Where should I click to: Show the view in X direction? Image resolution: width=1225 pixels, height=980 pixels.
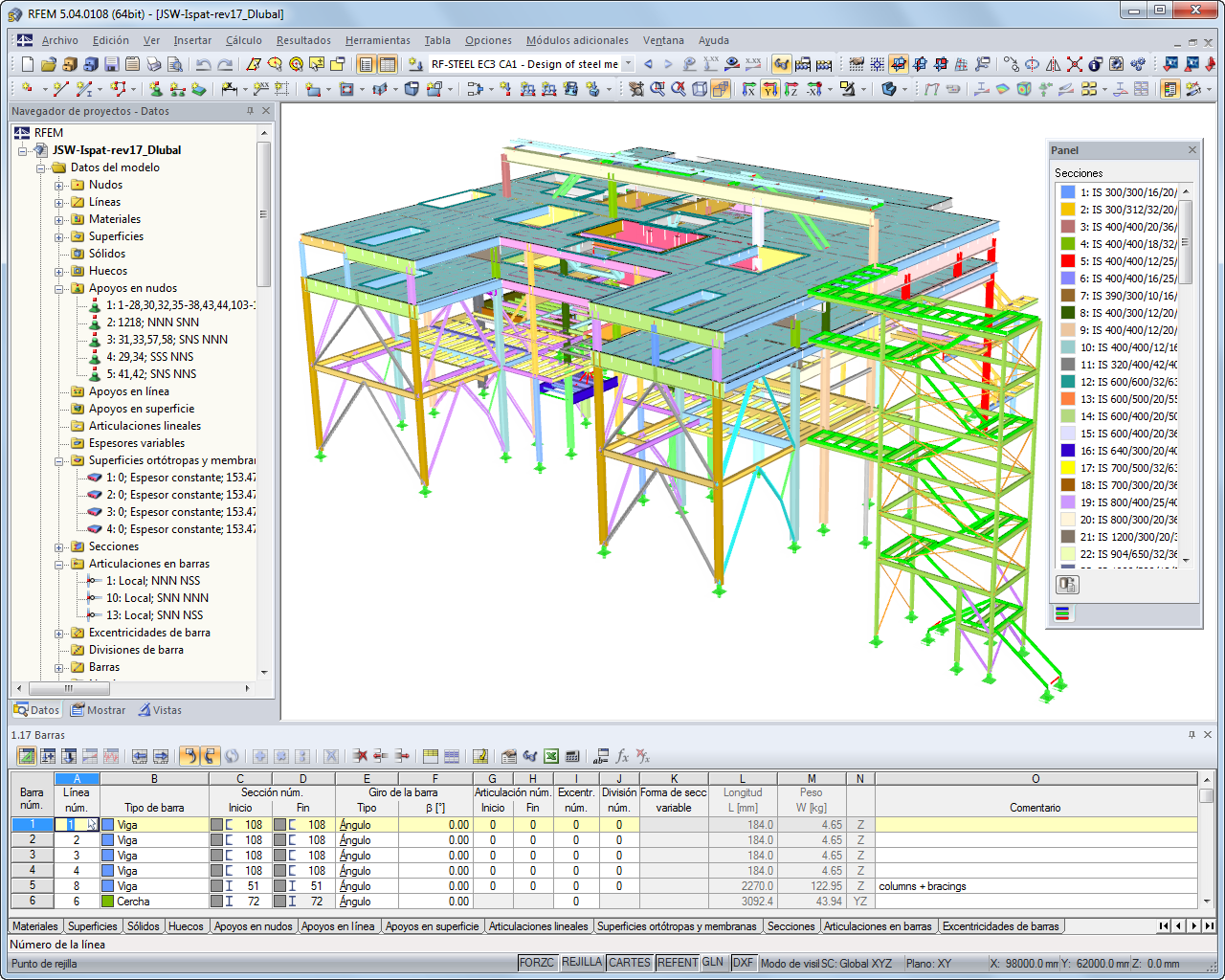[x=748, y=89]
